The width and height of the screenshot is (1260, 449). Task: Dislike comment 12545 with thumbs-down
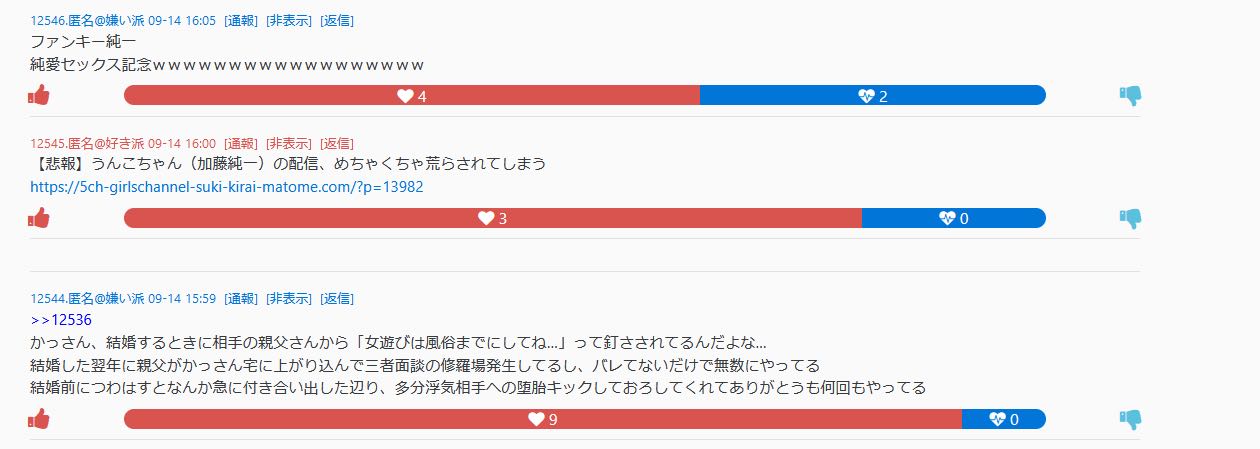pos(1130,218)
